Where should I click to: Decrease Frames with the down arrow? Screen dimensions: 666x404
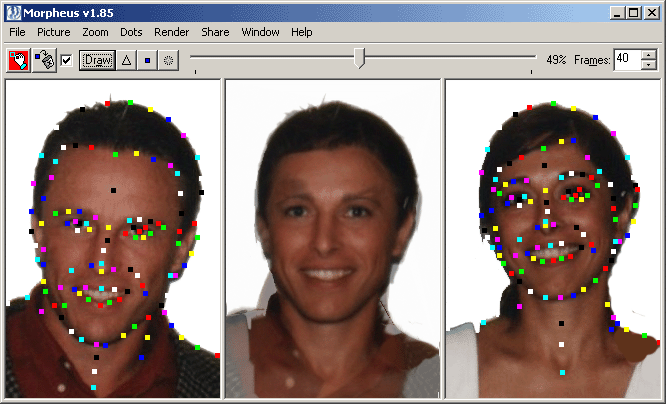click(649, 65)
